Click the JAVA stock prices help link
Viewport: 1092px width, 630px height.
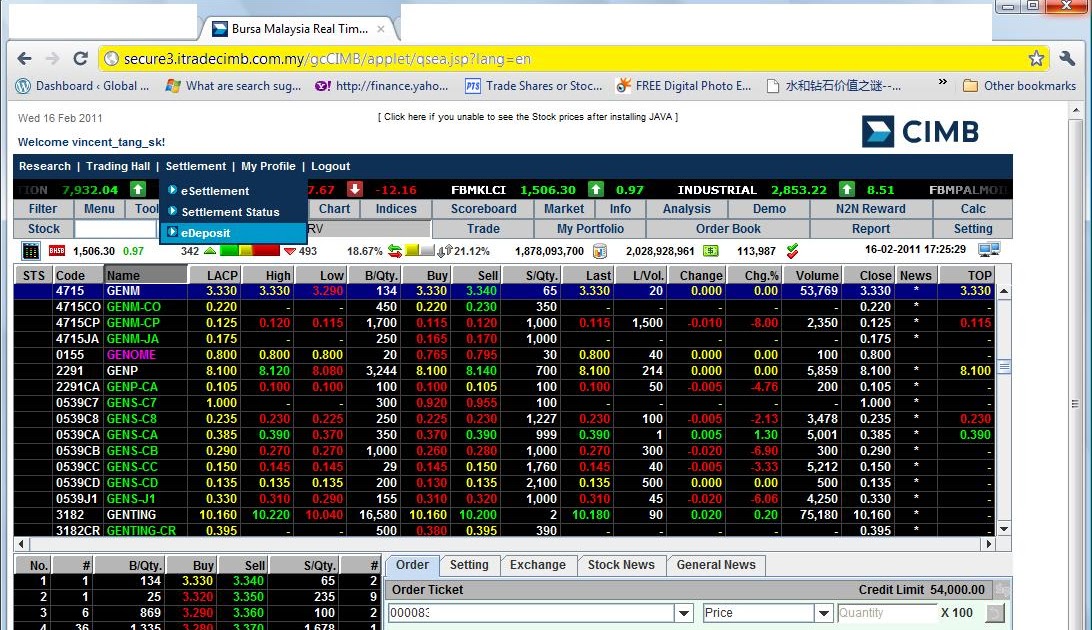point(528,117)
